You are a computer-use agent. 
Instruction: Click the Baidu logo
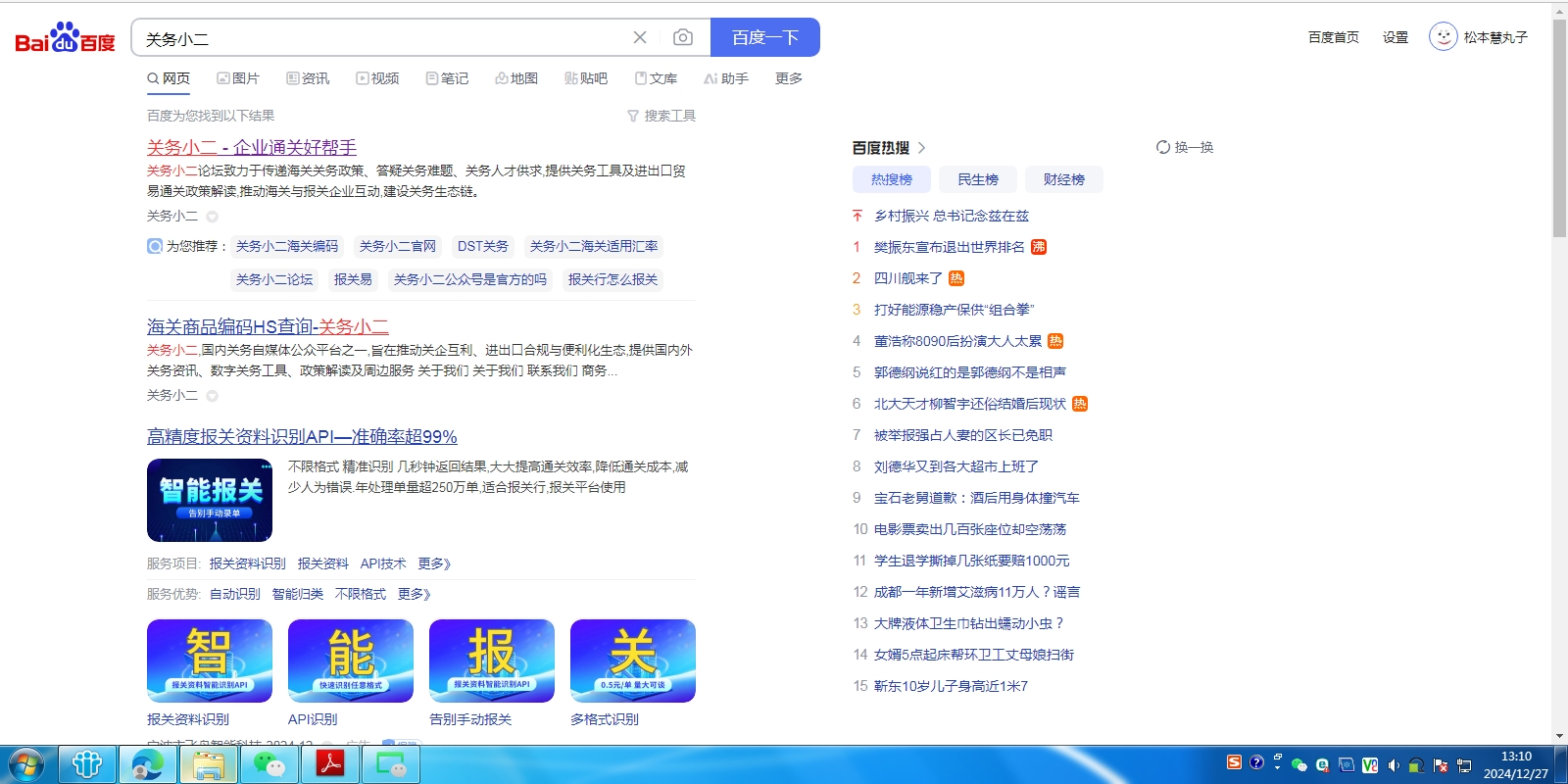(x=65, y=37)
